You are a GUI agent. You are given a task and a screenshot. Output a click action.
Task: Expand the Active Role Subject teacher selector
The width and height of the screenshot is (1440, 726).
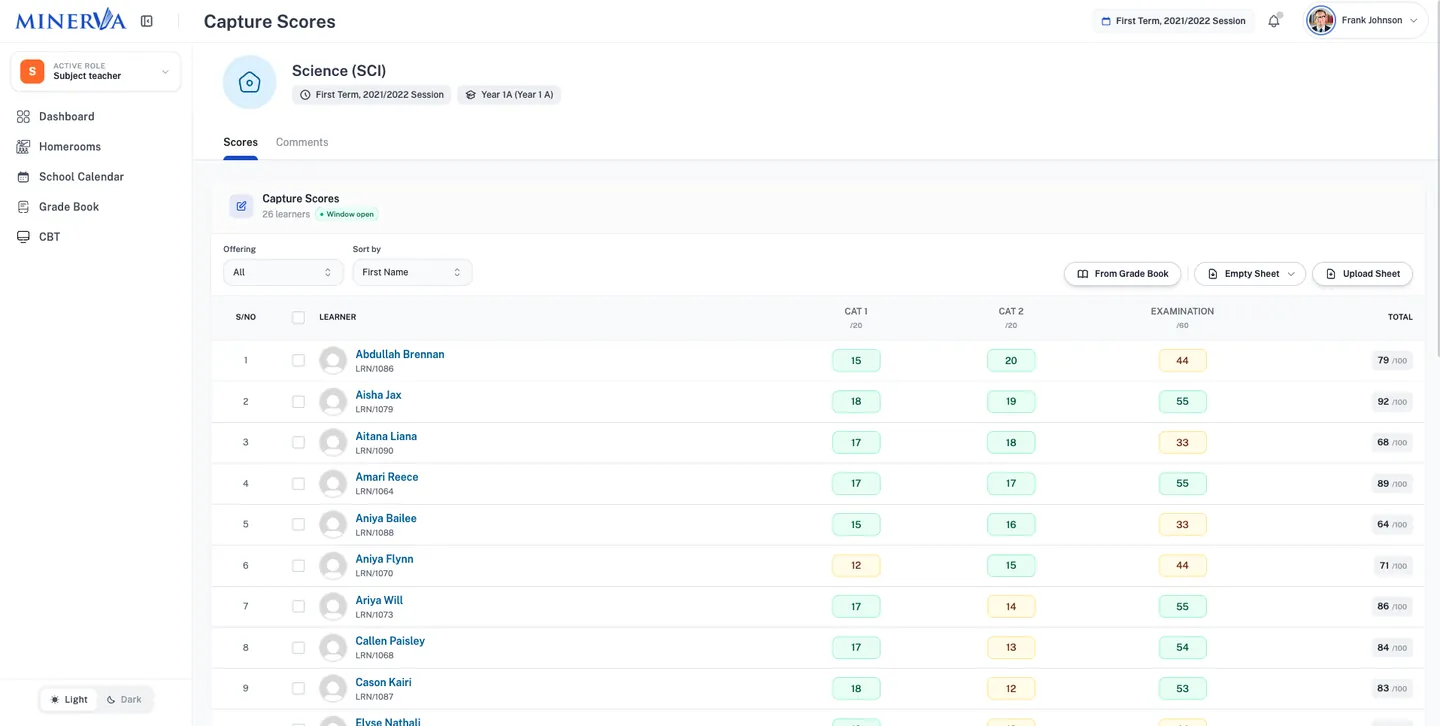(x=96, y=72)
